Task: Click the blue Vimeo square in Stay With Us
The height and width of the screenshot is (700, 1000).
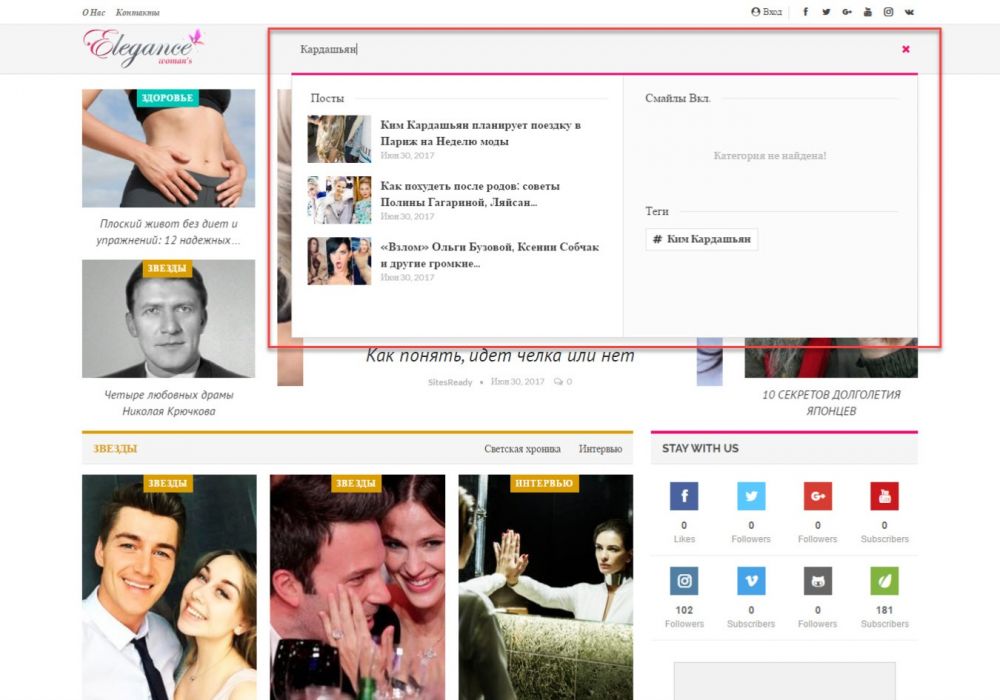Action: click(751, 581)
